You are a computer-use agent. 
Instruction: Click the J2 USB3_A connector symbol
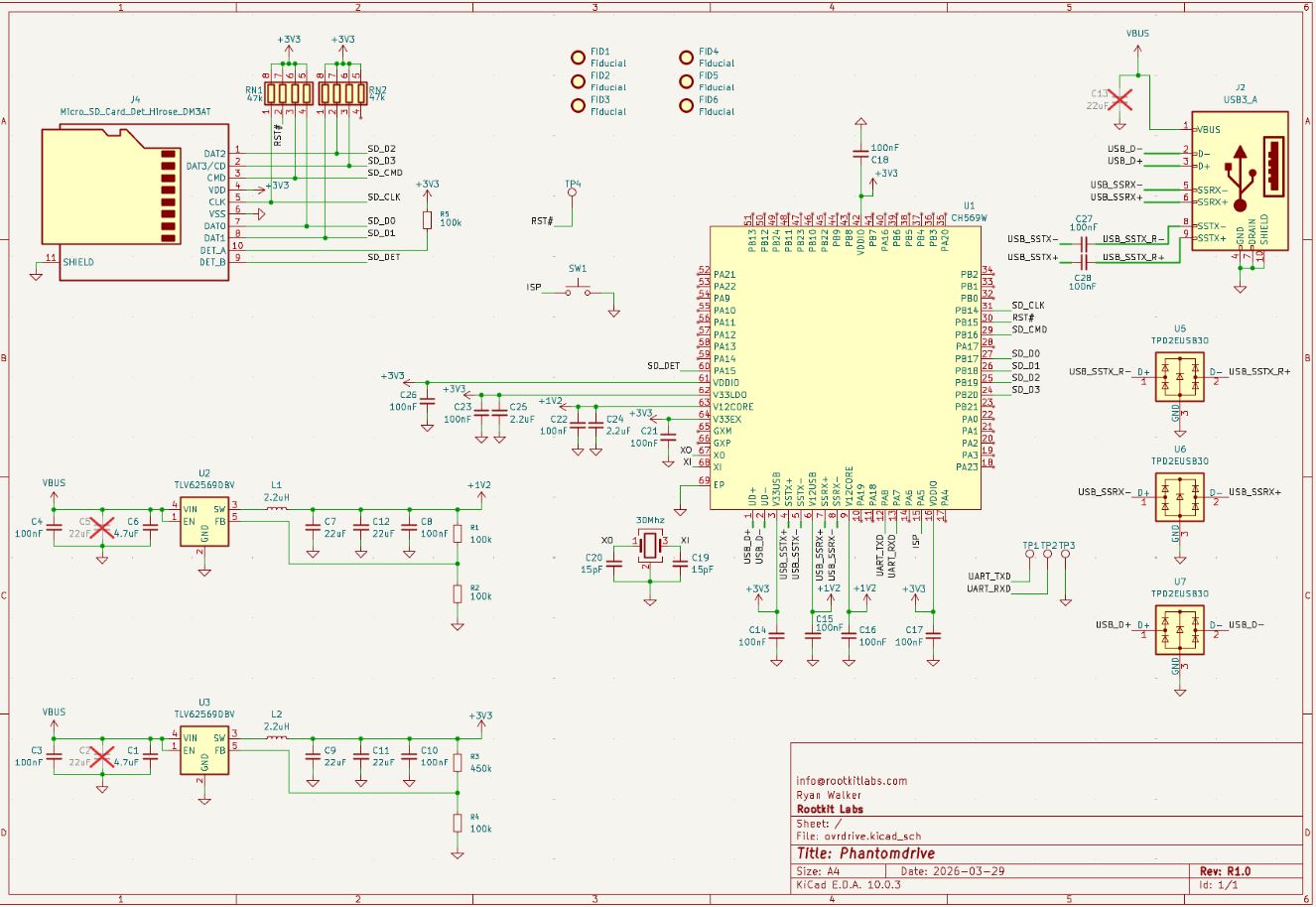click(1240, 182)
